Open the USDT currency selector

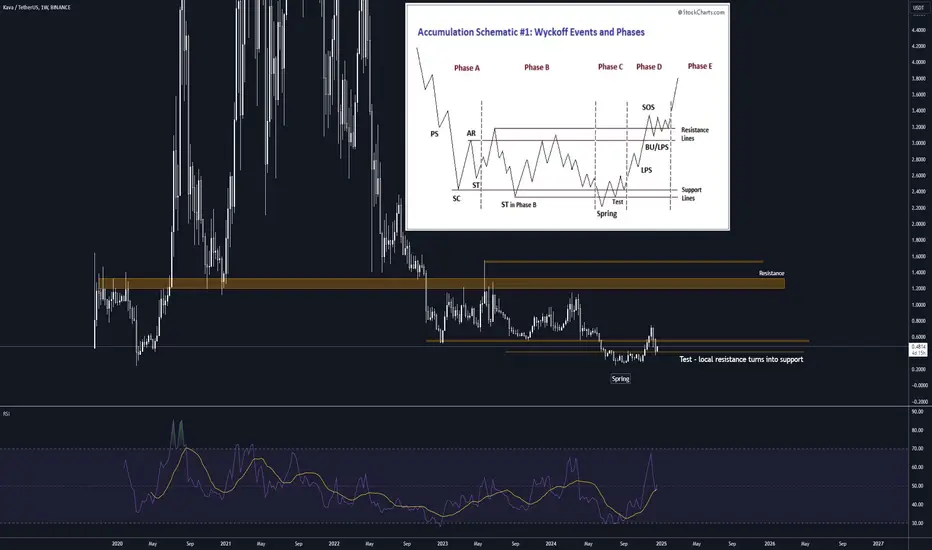point(918,8)
